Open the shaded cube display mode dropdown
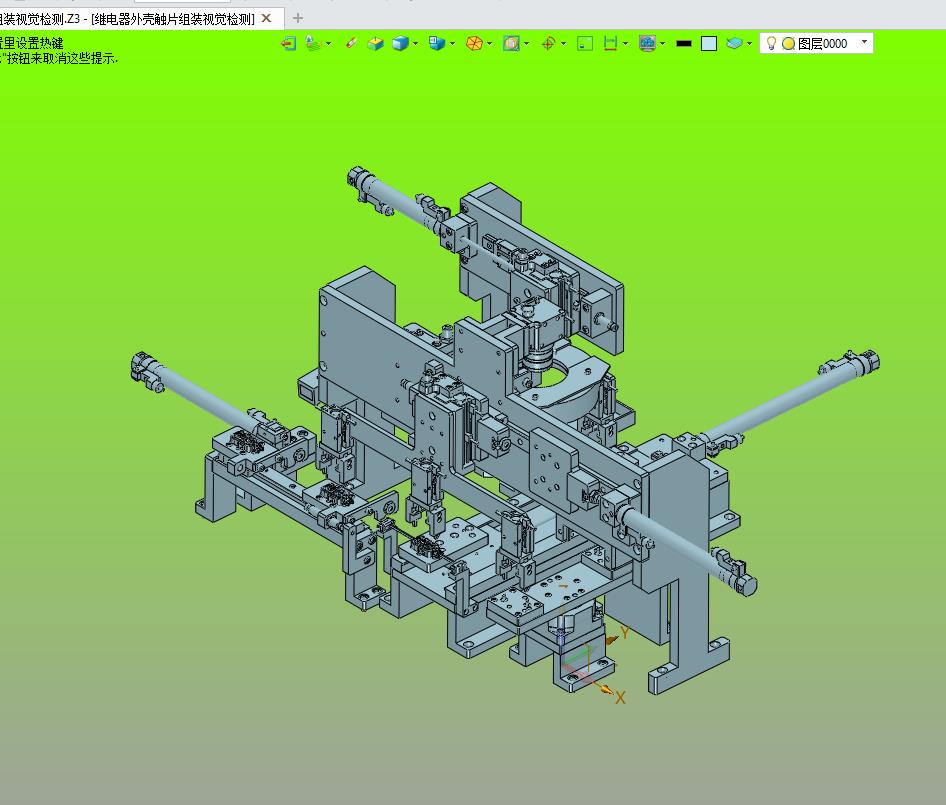This screenshot has height=805, width=946. coord(415,43)
